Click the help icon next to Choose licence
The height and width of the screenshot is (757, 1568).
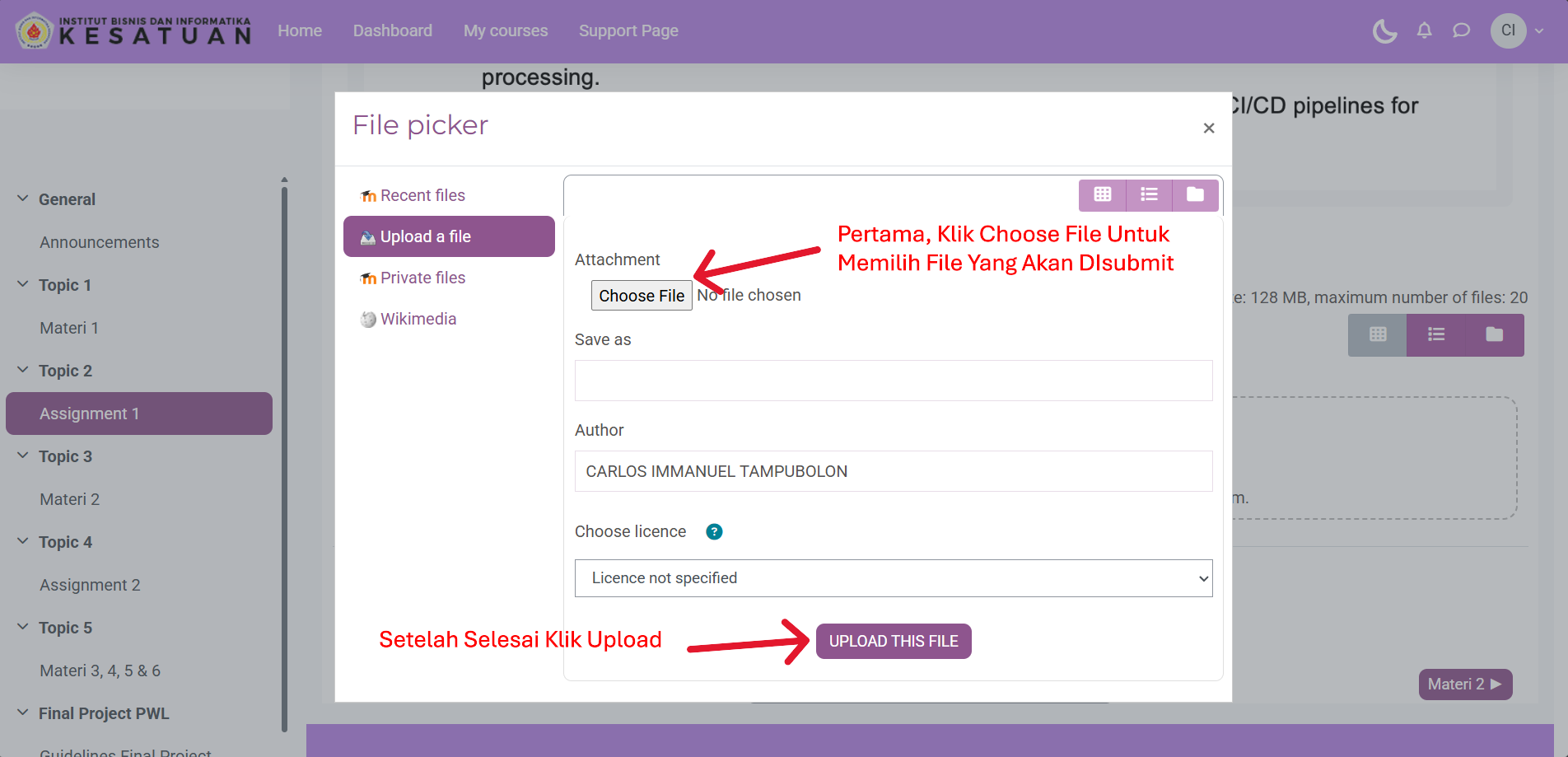click(714, 532)
